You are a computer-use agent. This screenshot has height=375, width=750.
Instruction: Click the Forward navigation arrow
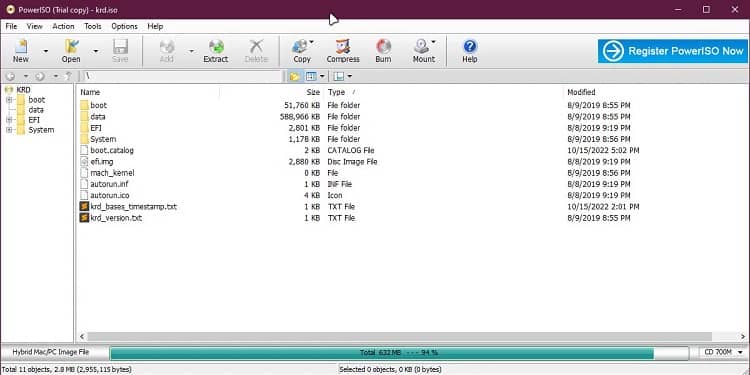pos(40,77)
